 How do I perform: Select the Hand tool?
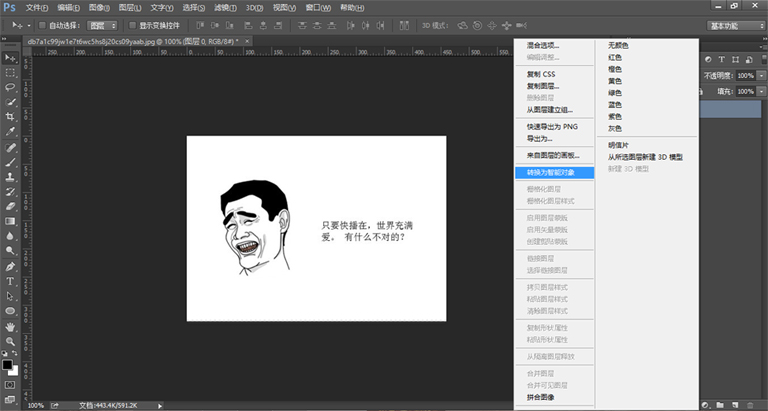point(10,327)
